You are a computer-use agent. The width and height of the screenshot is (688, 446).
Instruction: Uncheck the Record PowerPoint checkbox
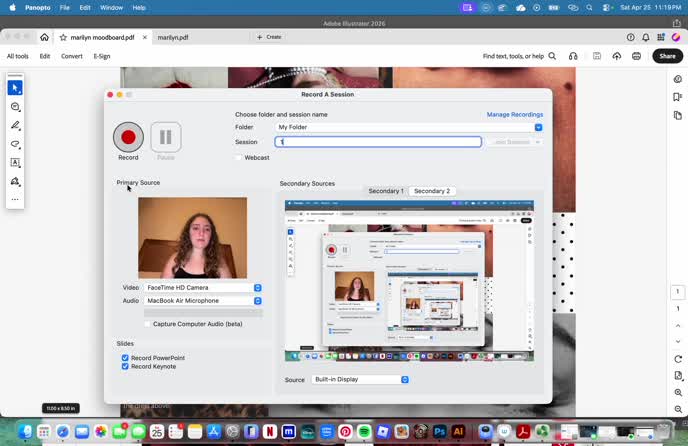[125, 358]
